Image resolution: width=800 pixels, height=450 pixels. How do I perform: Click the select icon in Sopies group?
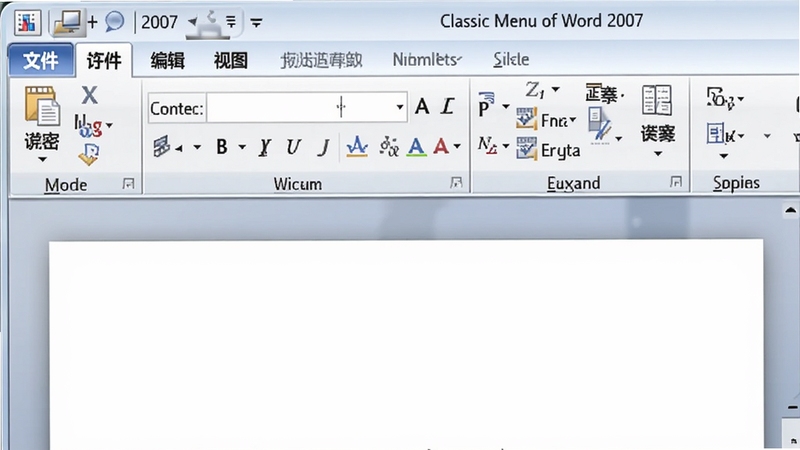pyautogui.click(x=720, y=135)
